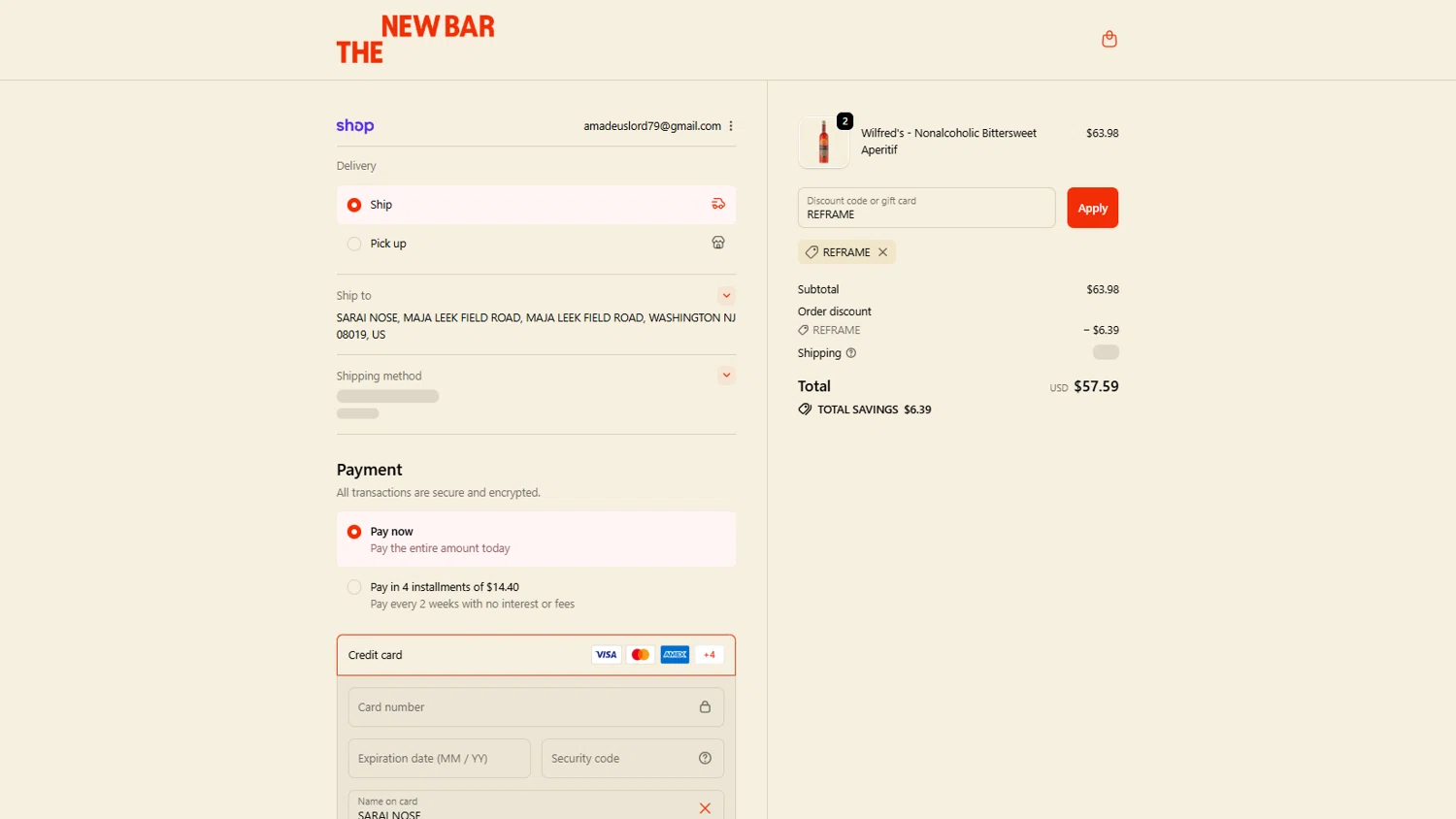This screenshot has height=819, width=1456.
Task: Apply the discount code
Action: point(1093,208)
